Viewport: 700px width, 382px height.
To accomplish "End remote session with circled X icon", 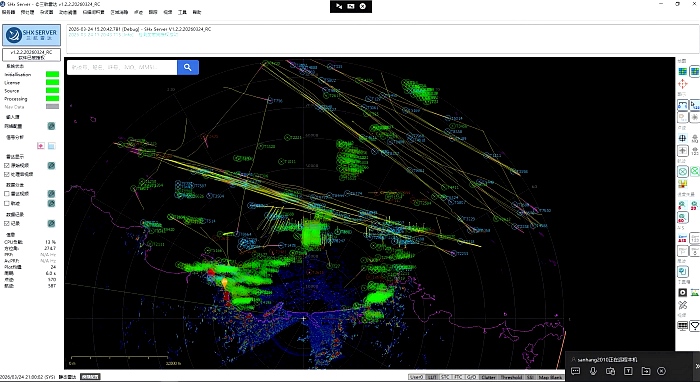I will coord(662,371).
